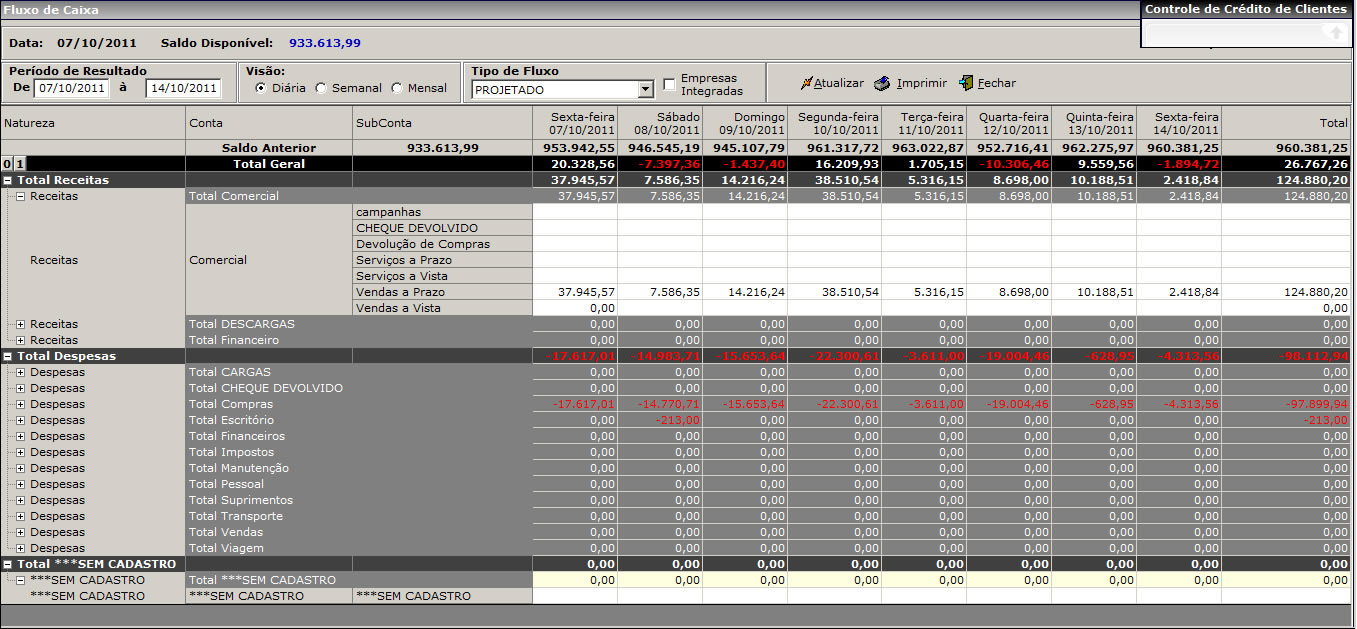Expand Despesas Total Pessoal node
The image size is (1357, 629).
click(21, 484)
